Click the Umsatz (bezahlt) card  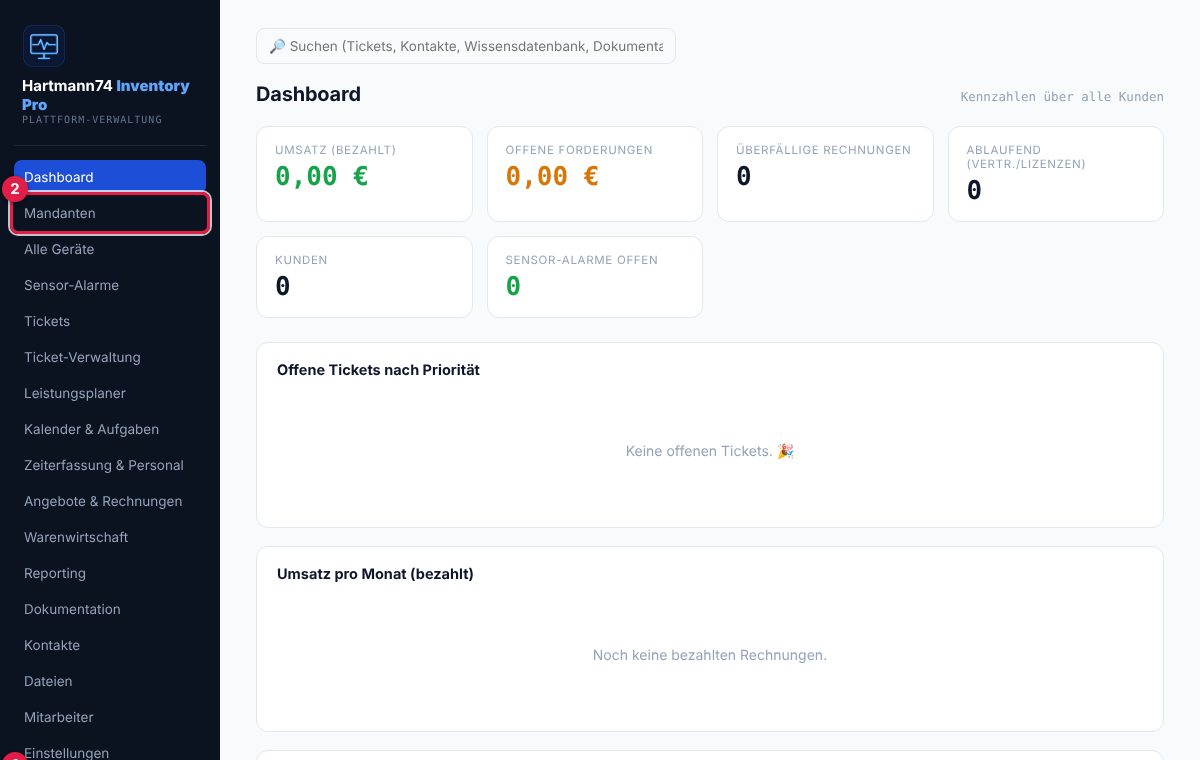point(364,174)
